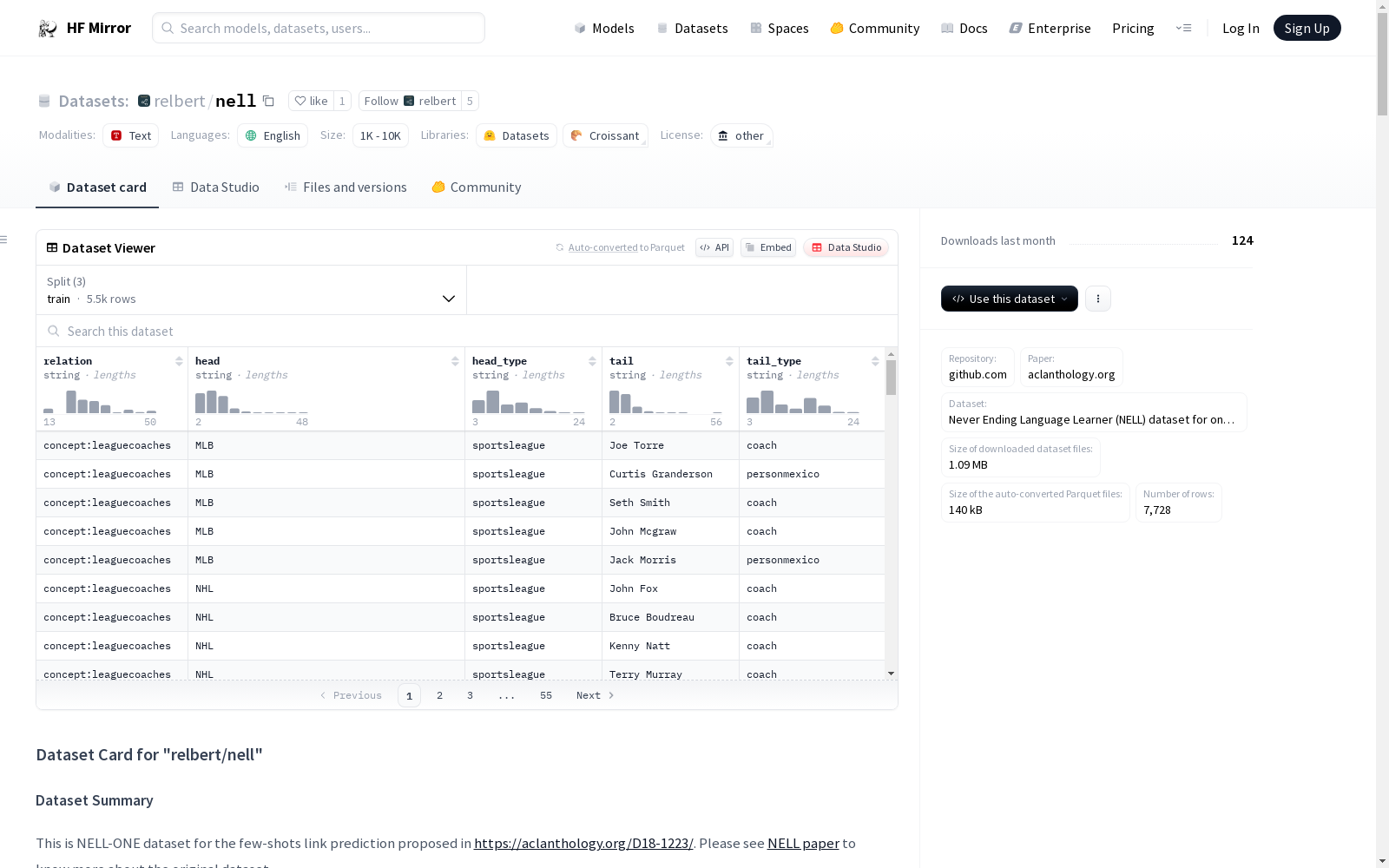Click the relation lengths histogram
Image resolution: width=1389 pixels, height=868 pixels.
pyautogui.click(x=100, y=402)
